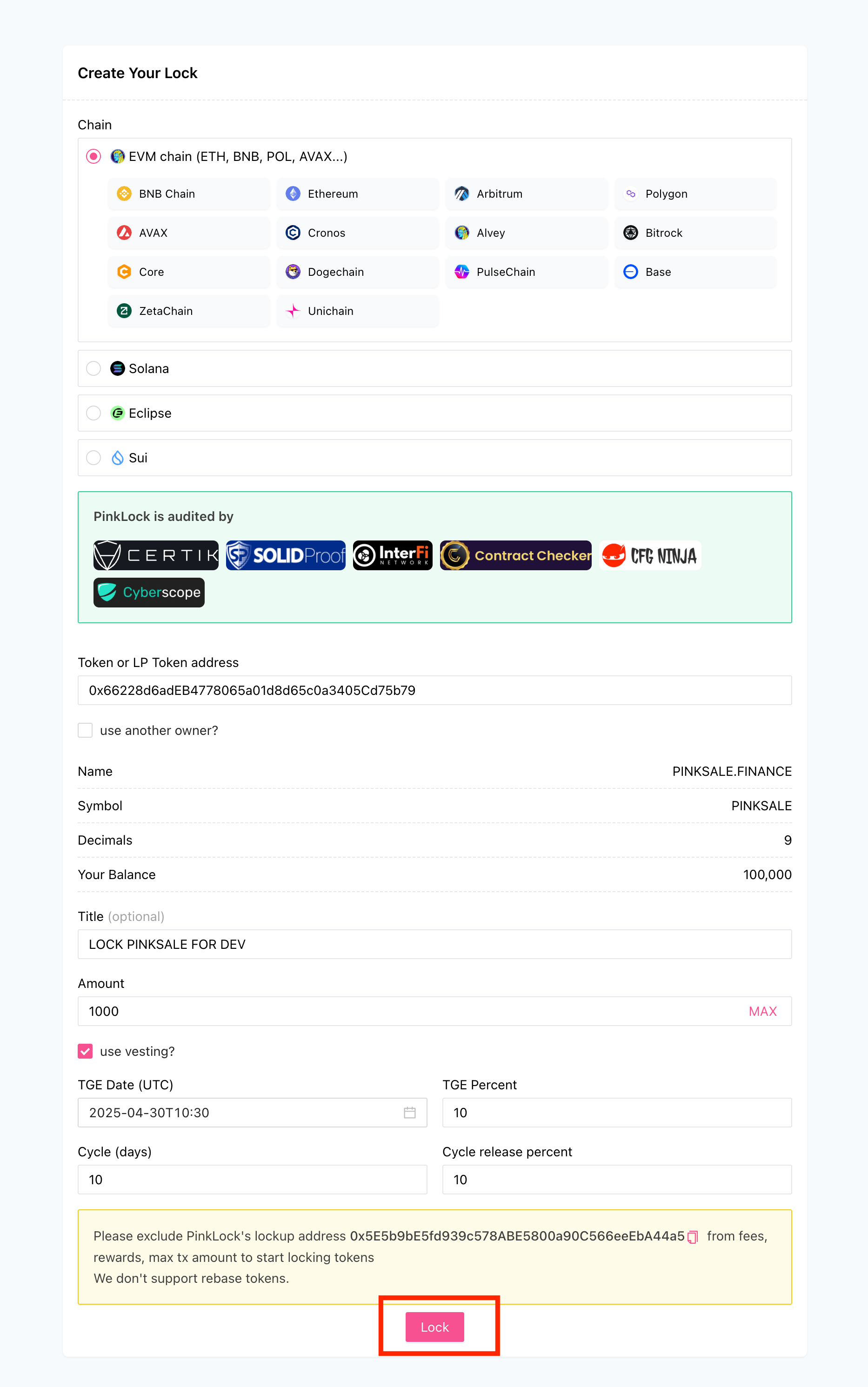
Task: Enable the use another owner checkbox
Action: [x=85, y=731]
